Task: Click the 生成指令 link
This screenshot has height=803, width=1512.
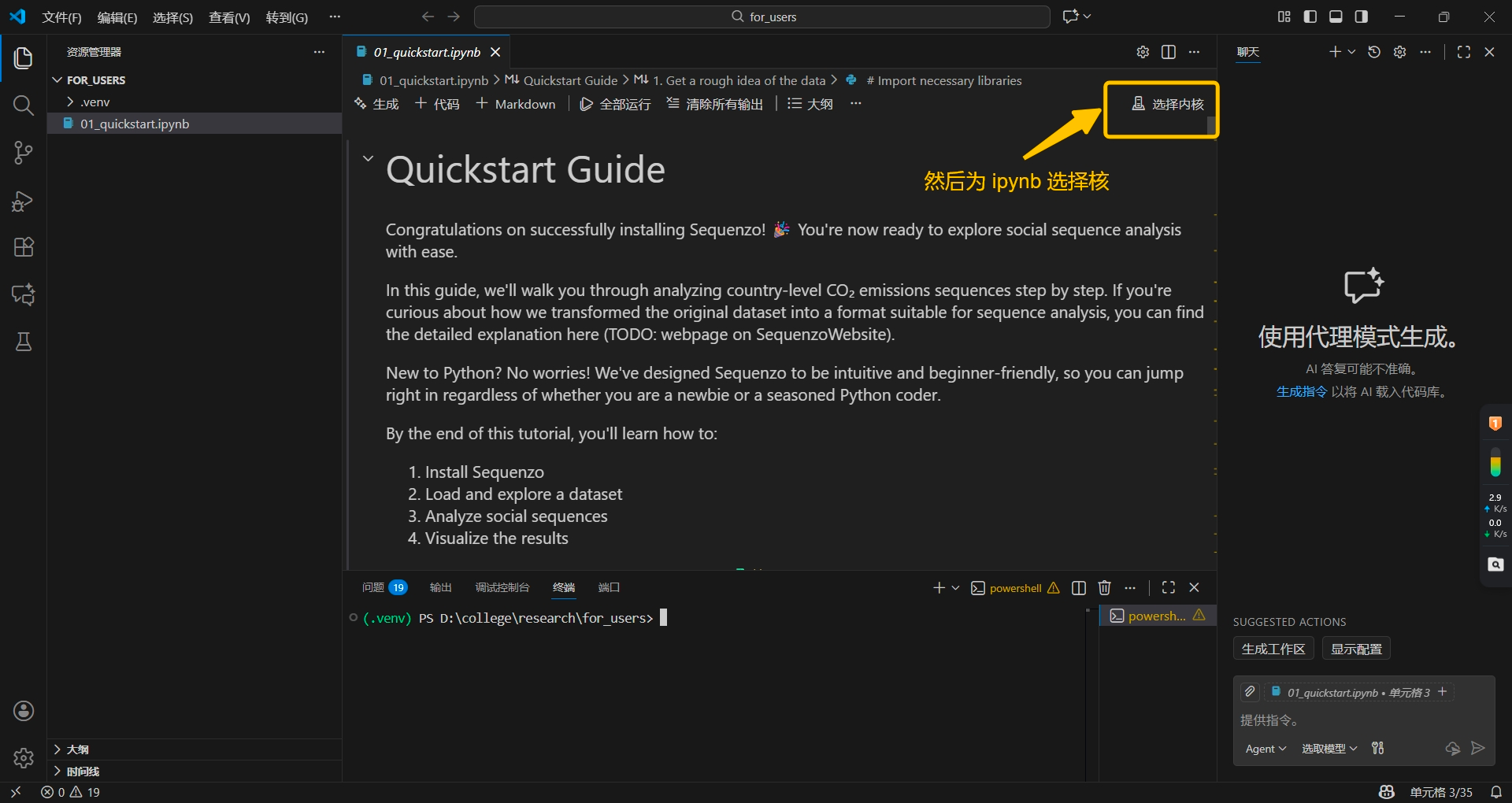Action: [1301, 391]
